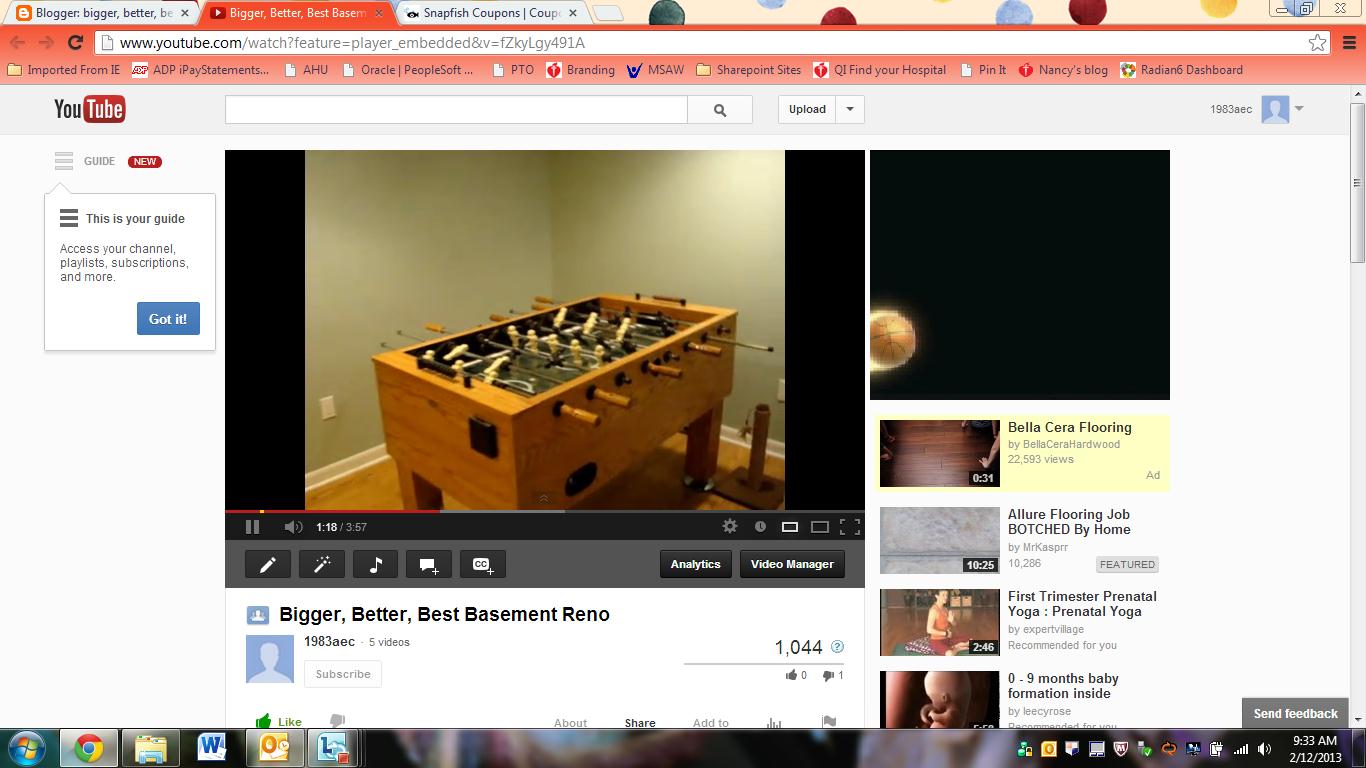
Task: Click the Allure Flooring video thumbnail
Action: [939, 540]
